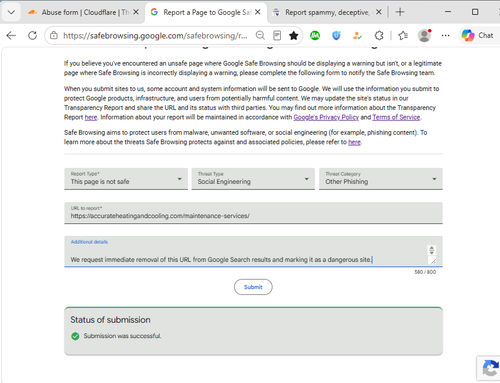Open the Terms of Service link
This screenshot has width=500, height=383.
396,117
